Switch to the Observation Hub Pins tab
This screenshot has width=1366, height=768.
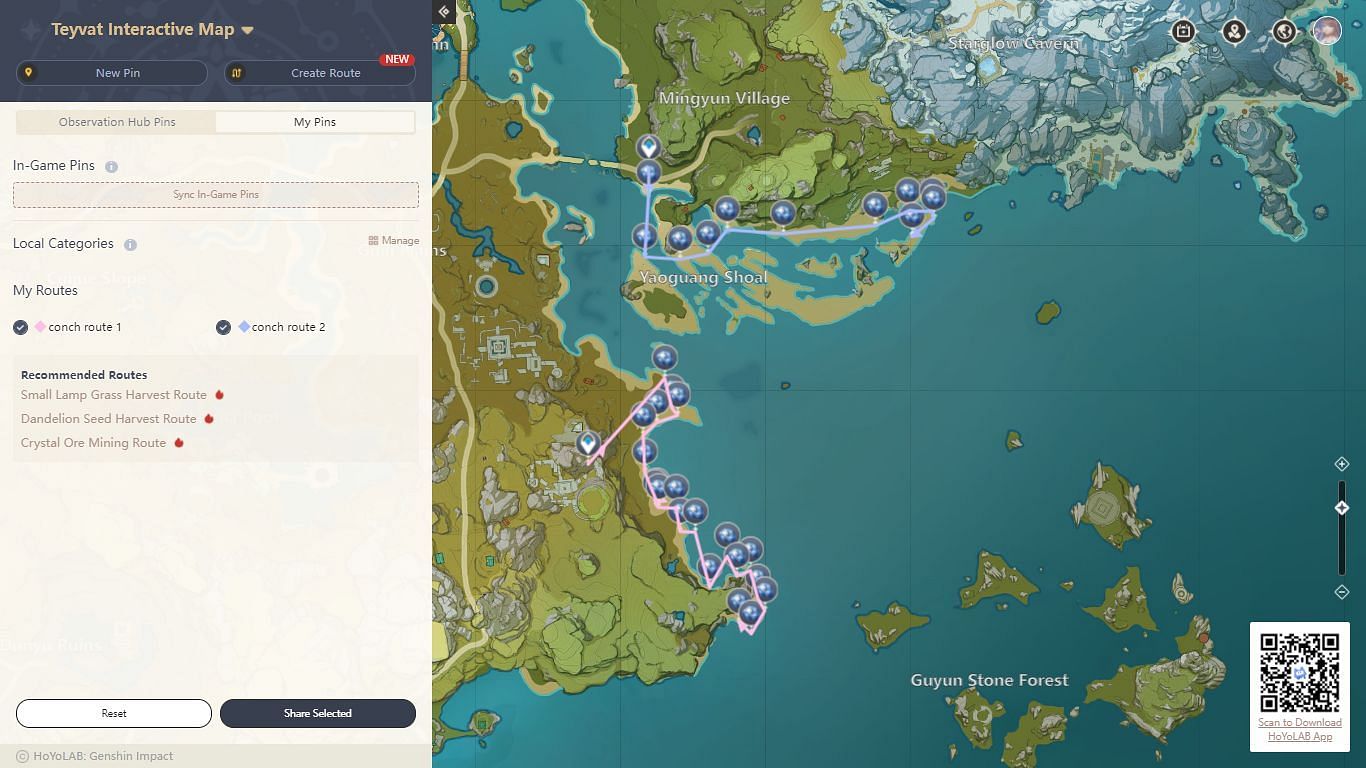[117, 122]
